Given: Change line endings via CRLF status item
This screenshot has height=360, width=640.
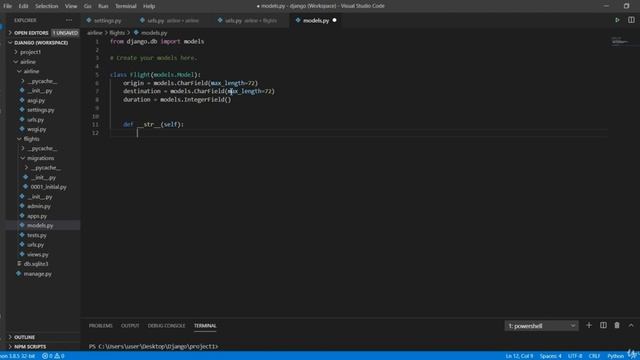Looking at the screenshot, I should [x=594, y=356].
